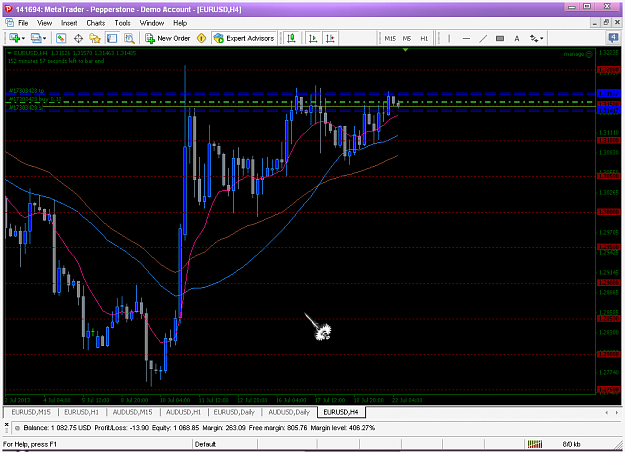Image resolution: width=625 pixels, height=452 pixels.
Task: Click the green buy order line label
Action: 35,99
